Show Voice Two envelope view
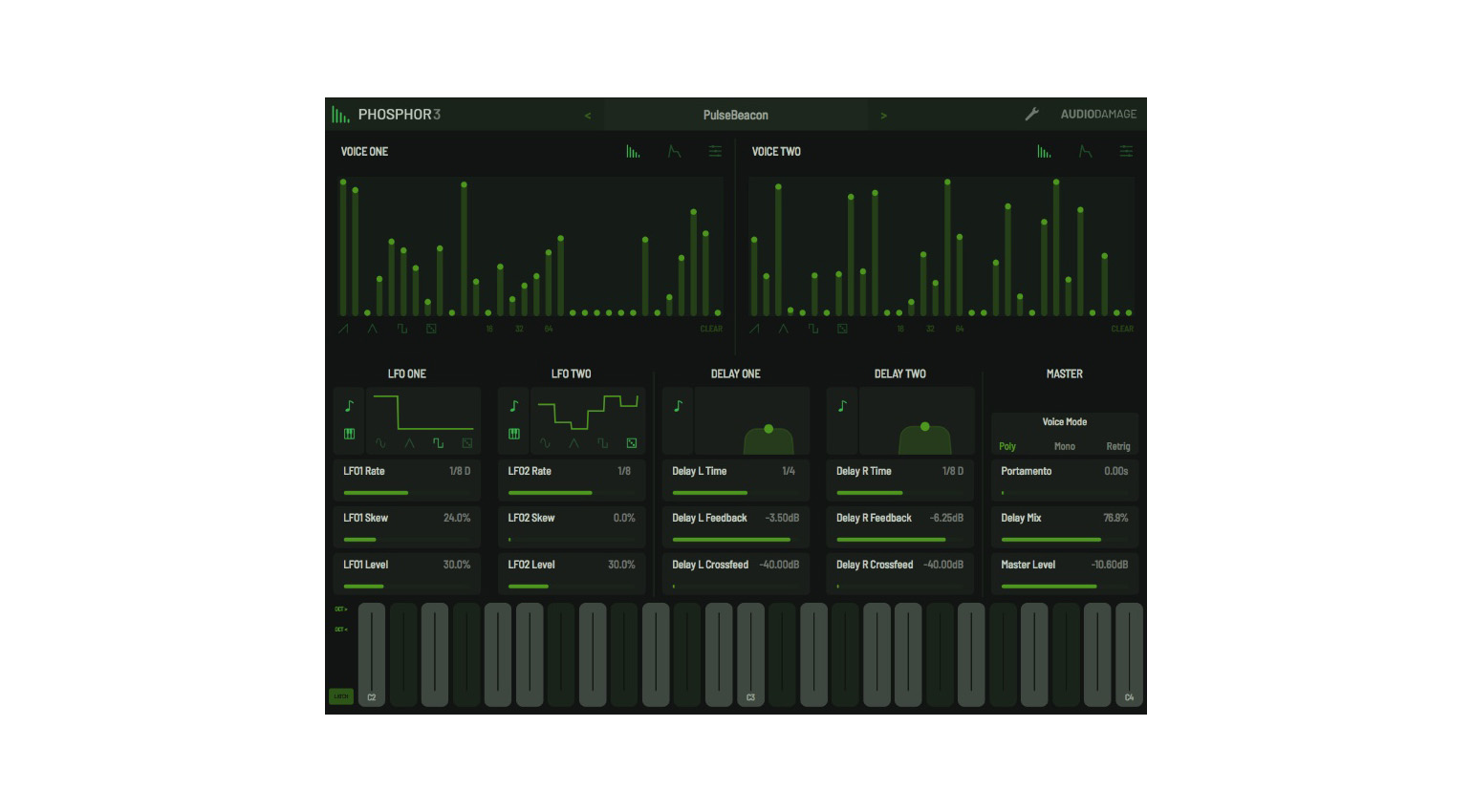This screenshot has width=1472, height=812. pos(1085,151)
